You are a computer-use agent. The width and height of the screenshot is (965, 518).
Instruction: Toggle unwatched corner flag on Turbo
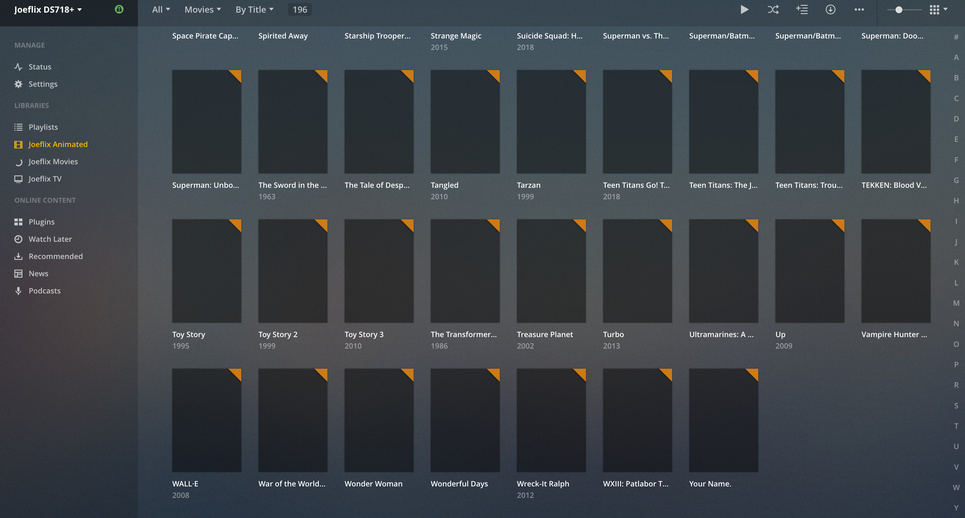click(667, 224)
